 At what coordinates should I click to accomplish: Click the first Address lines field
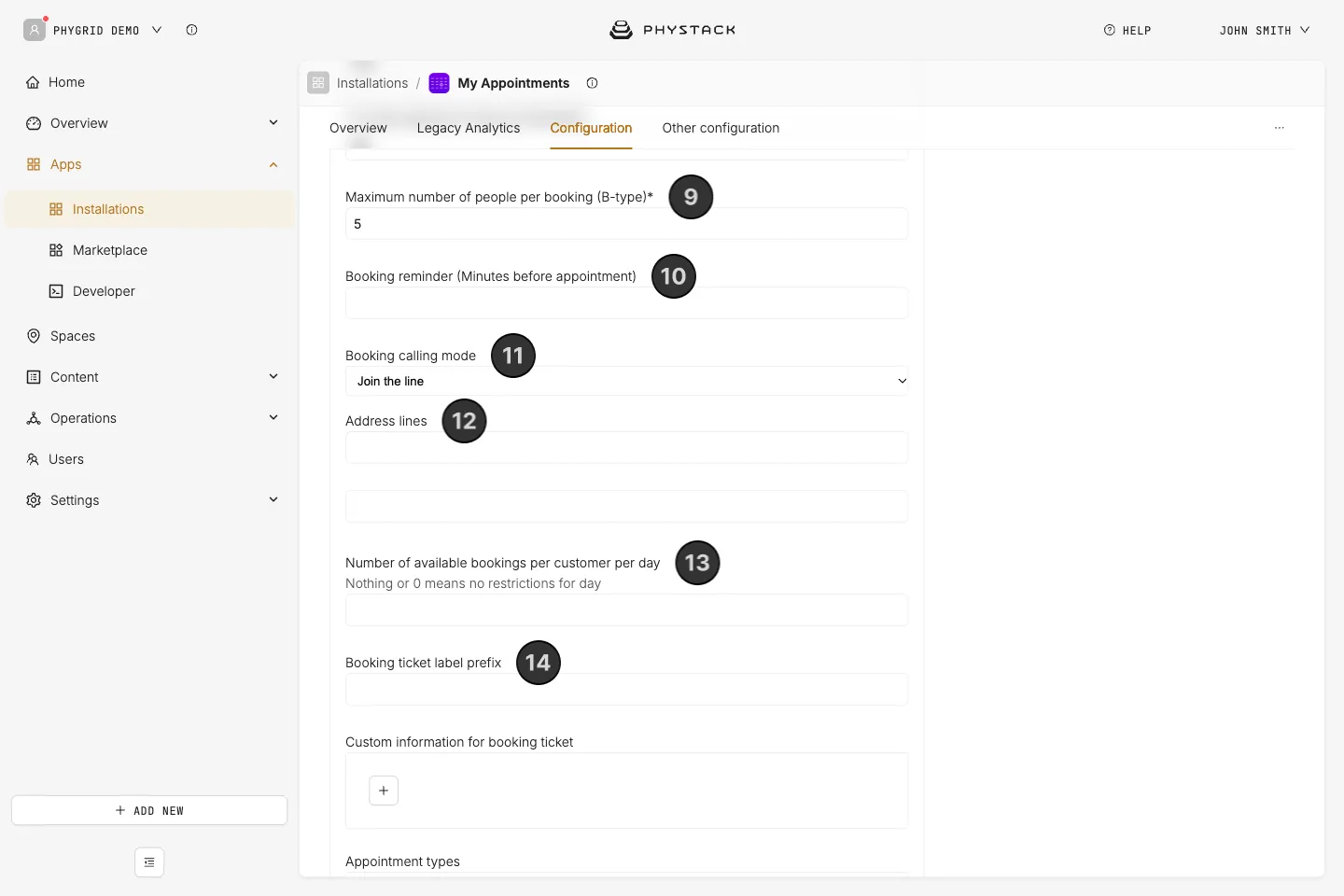click(x=626, y=448)
